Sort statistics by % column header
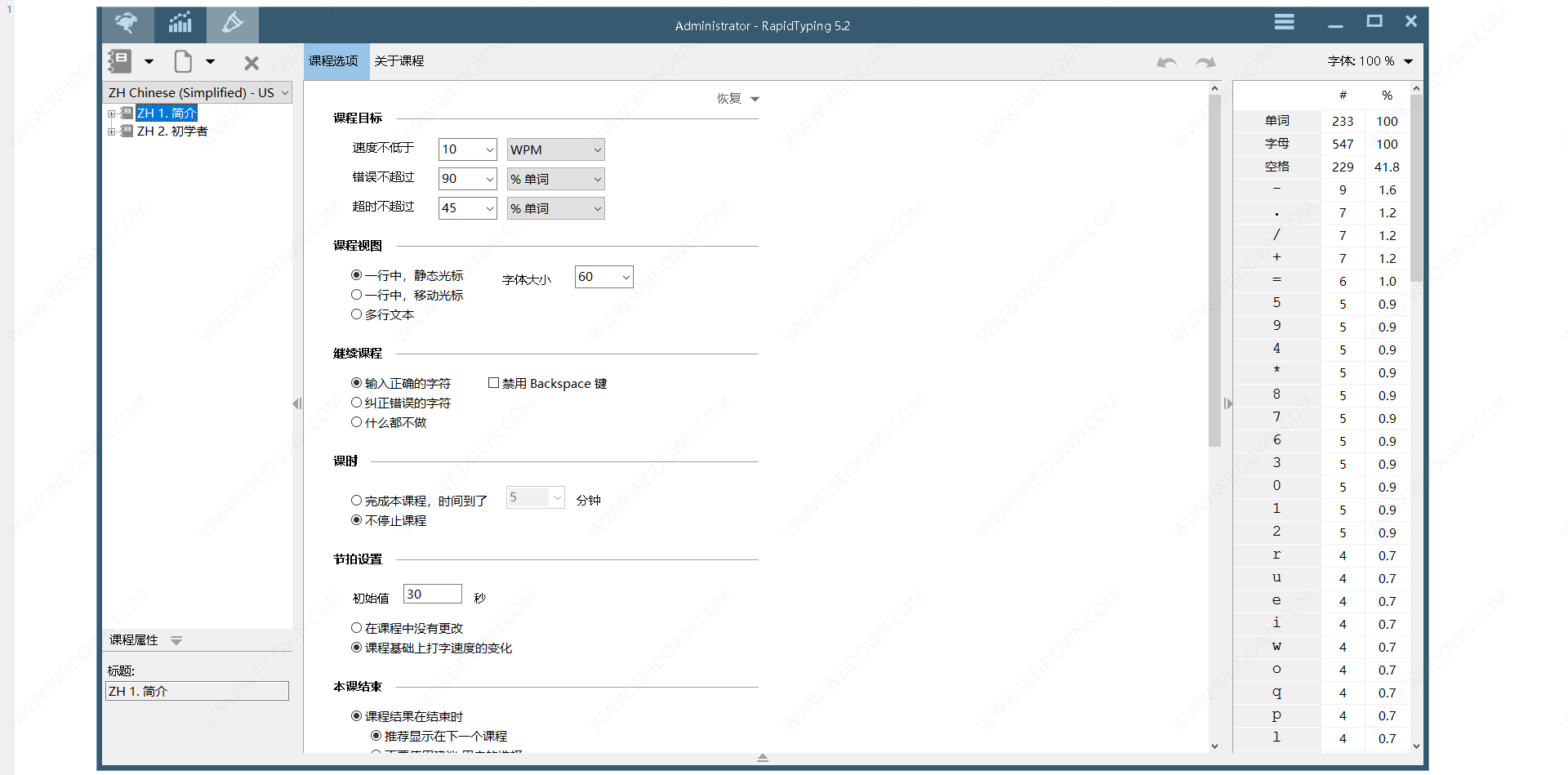Viewport: 1568px width, 775px height. [x=1387, y=96]
